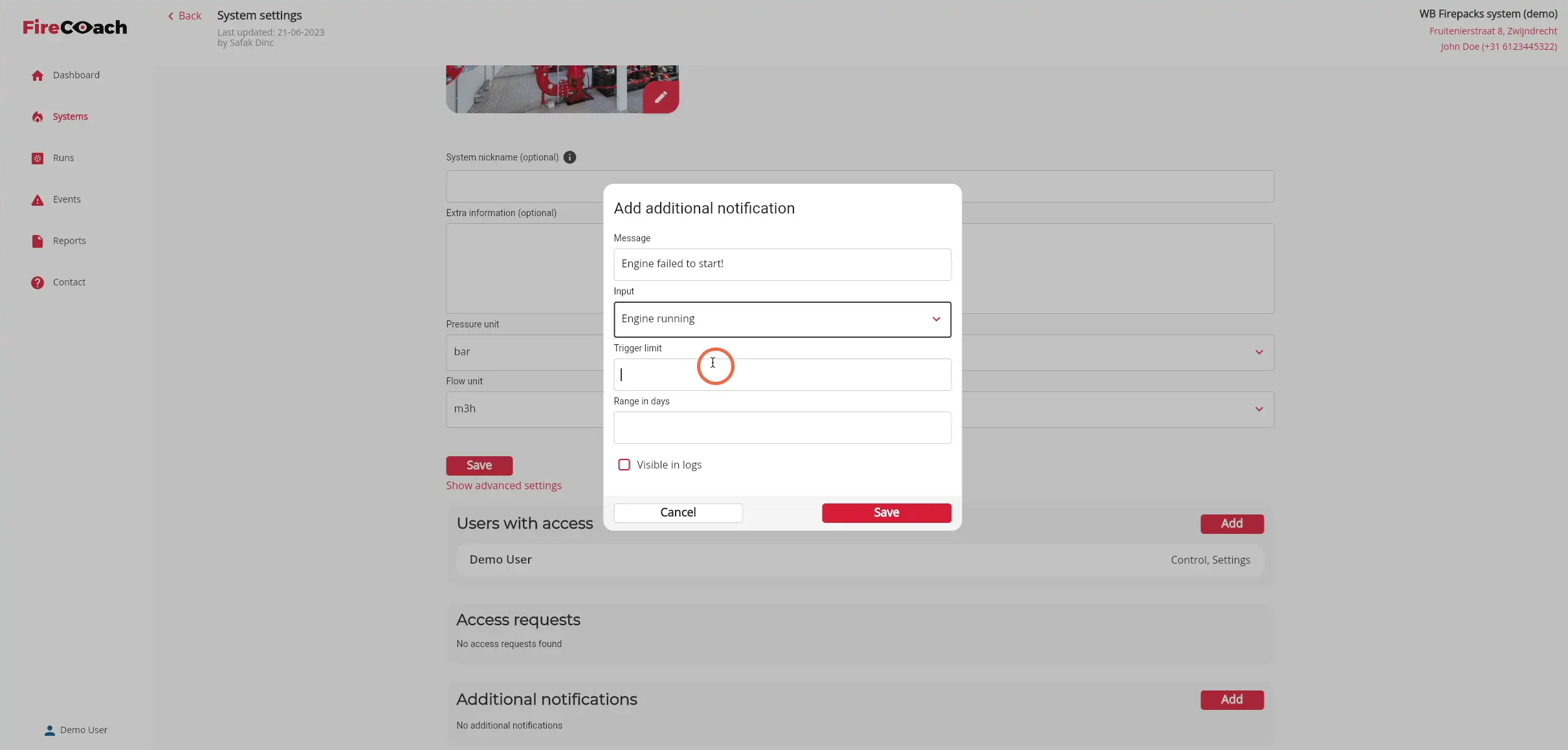Viewport: 1568px width, 750px height.
Task: Click the Contact question mark icon
Action: tap(38, 283)
